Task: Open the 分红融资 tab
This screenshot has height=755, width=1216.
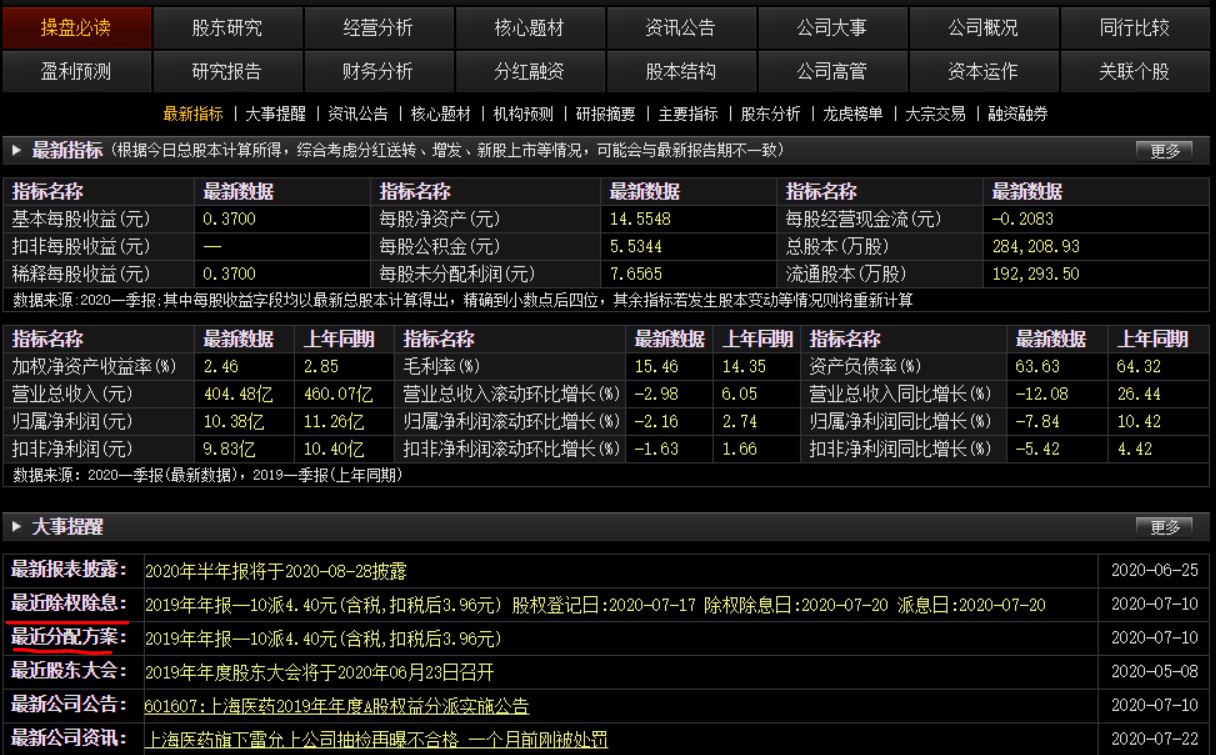Action: [x=530, y=70]
